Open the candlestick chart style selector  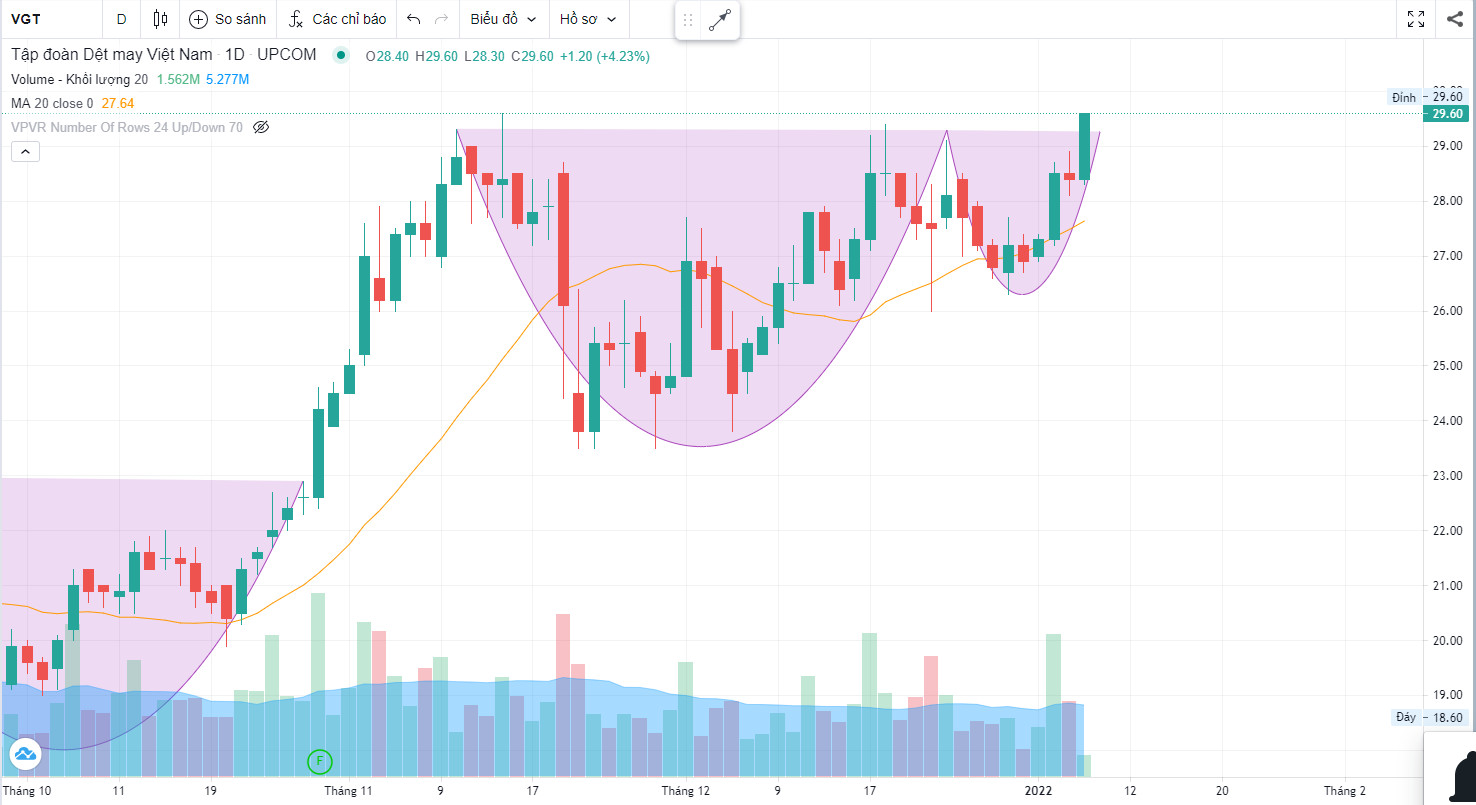pyautogui.click(x=160, y=19)
